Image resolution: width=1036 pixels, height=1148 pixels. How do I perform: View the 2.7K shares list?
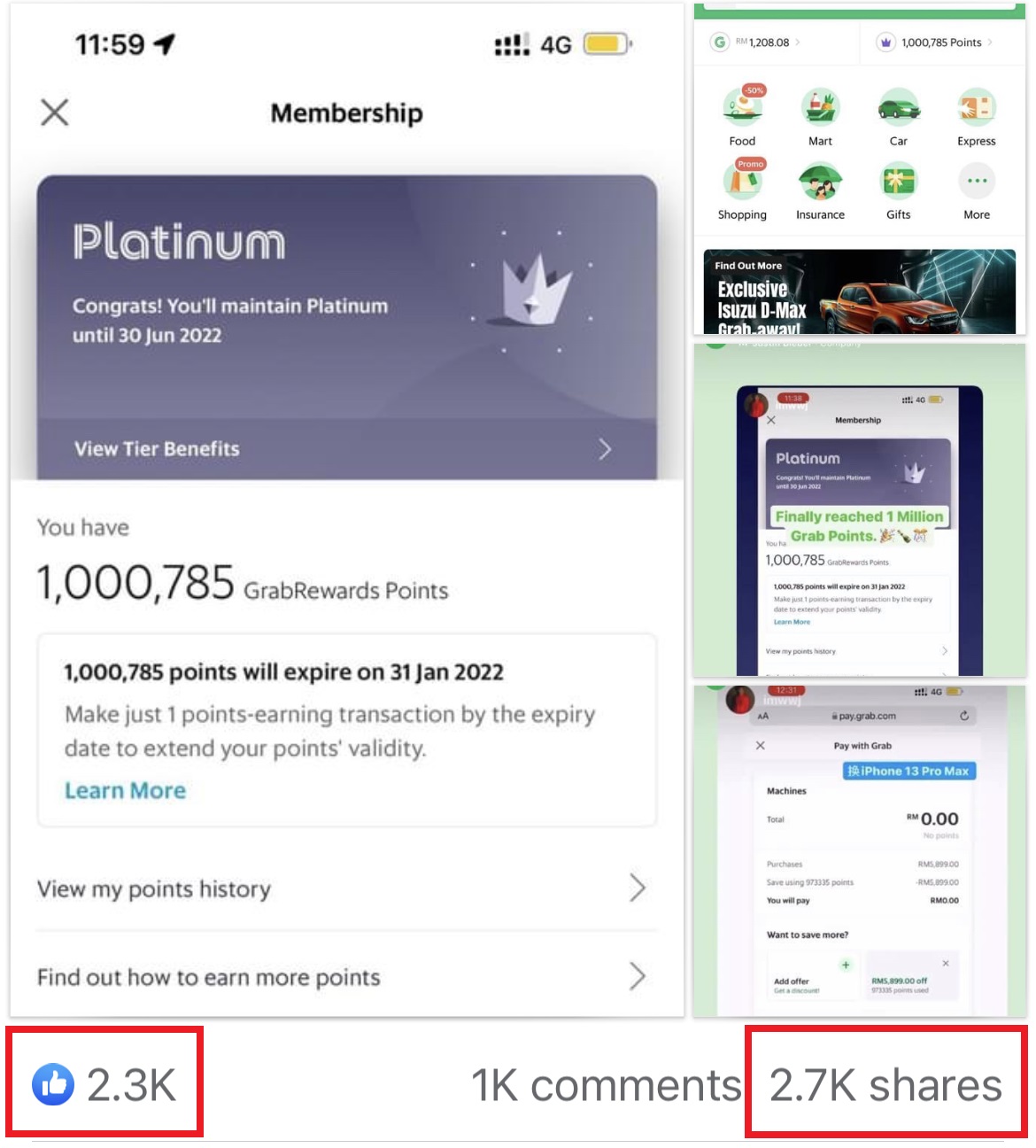click(885, 1085)
